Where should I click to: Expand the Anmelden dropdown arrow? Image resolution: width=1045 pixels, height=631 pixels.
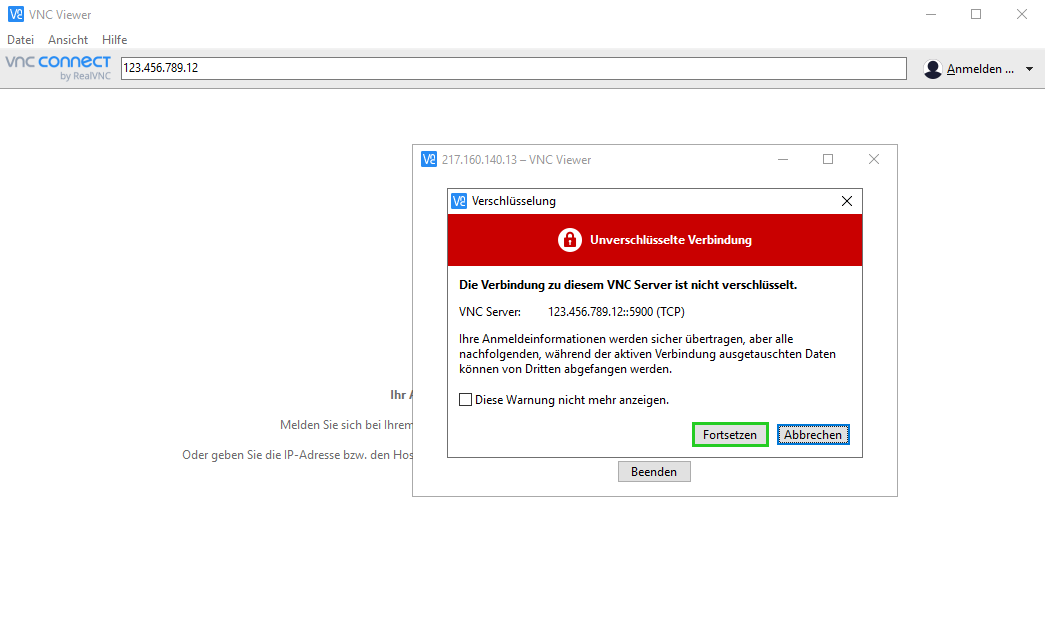1030,69
